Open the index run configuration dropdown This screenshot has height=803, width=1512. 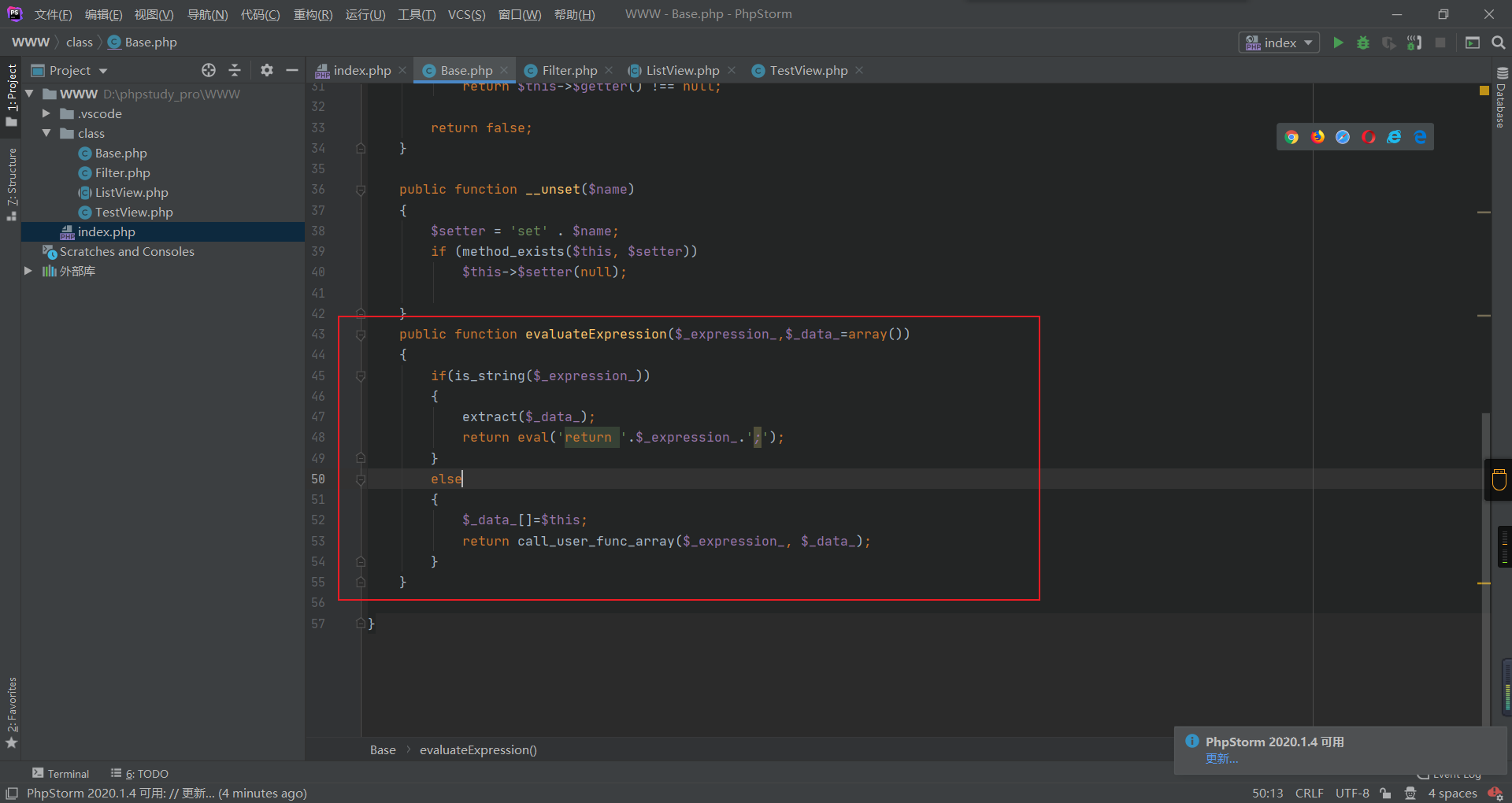tap(1280, 43)
